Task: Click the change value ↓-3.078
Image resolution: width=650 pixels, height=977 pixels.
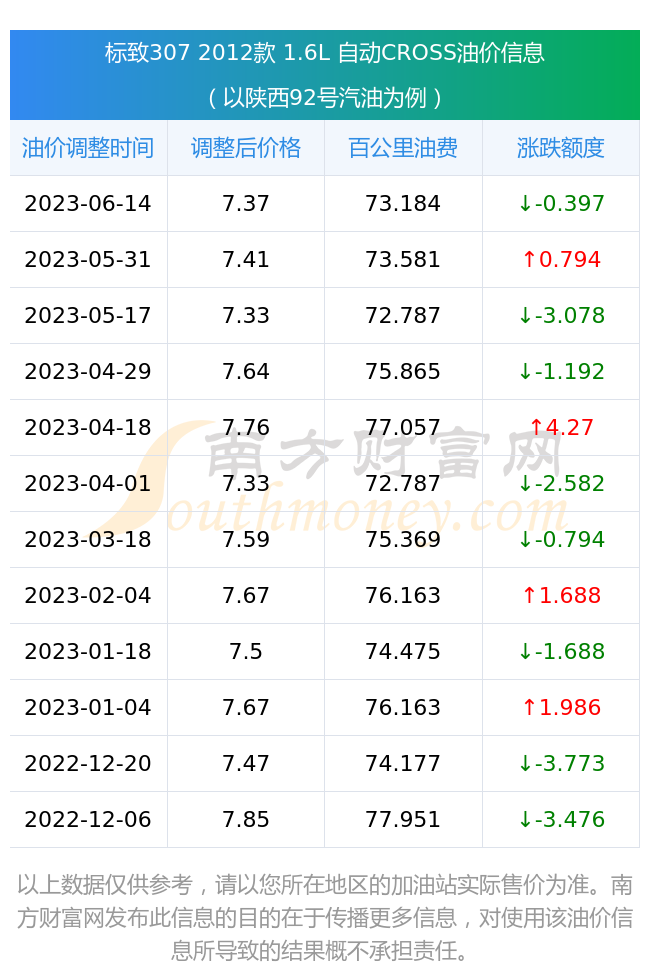Action: point(561,316)
